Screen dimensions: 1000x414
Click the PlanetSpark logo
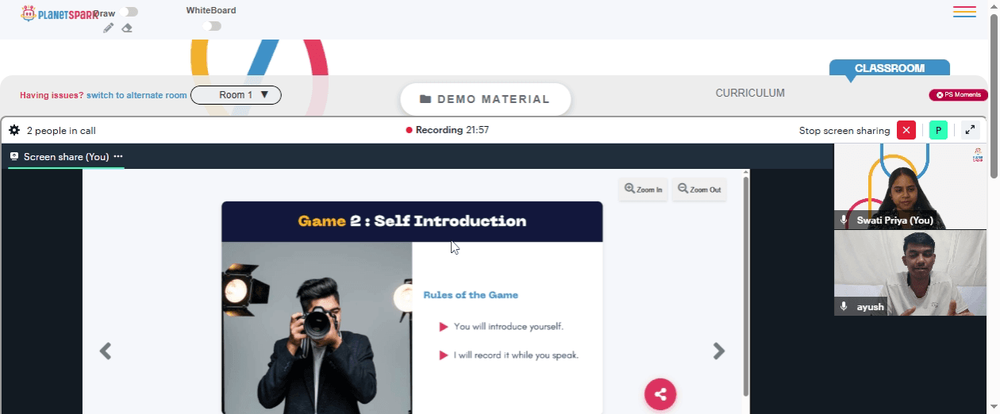pyautogui.click(x=59, y=13)
